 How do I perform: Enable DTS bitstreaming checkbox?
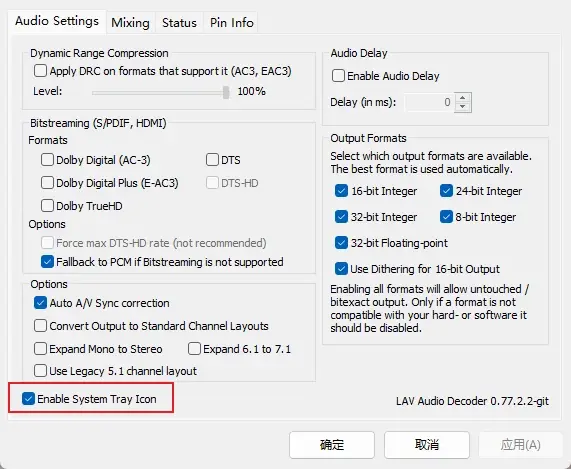(x=212, y=160)
